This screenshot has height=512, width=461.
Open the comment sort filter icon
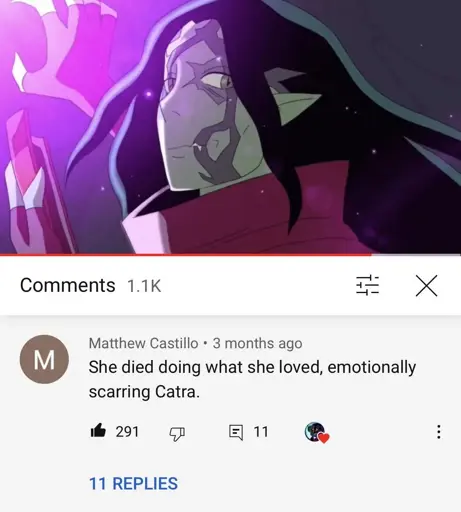point(367,286)
